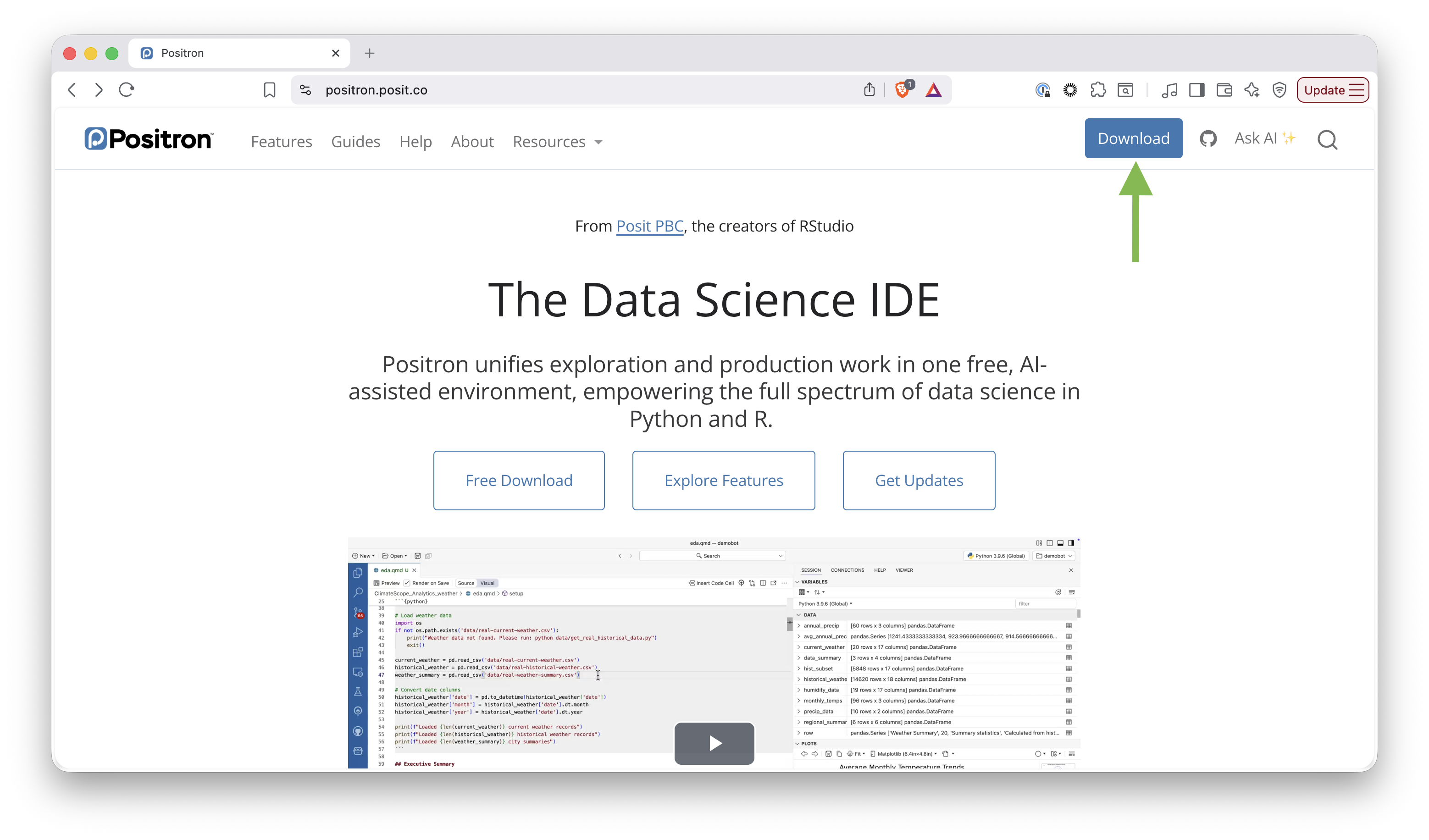The image size is (1429, 840).
Task: Expand the Resources dropdown menu
Action: (x=557, y=142)
